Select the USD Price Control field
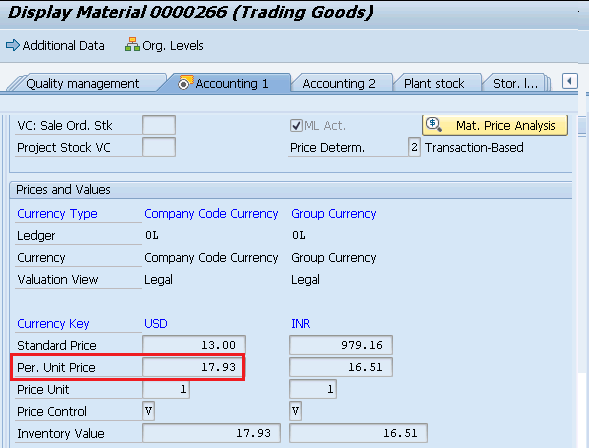 point(148,411)
